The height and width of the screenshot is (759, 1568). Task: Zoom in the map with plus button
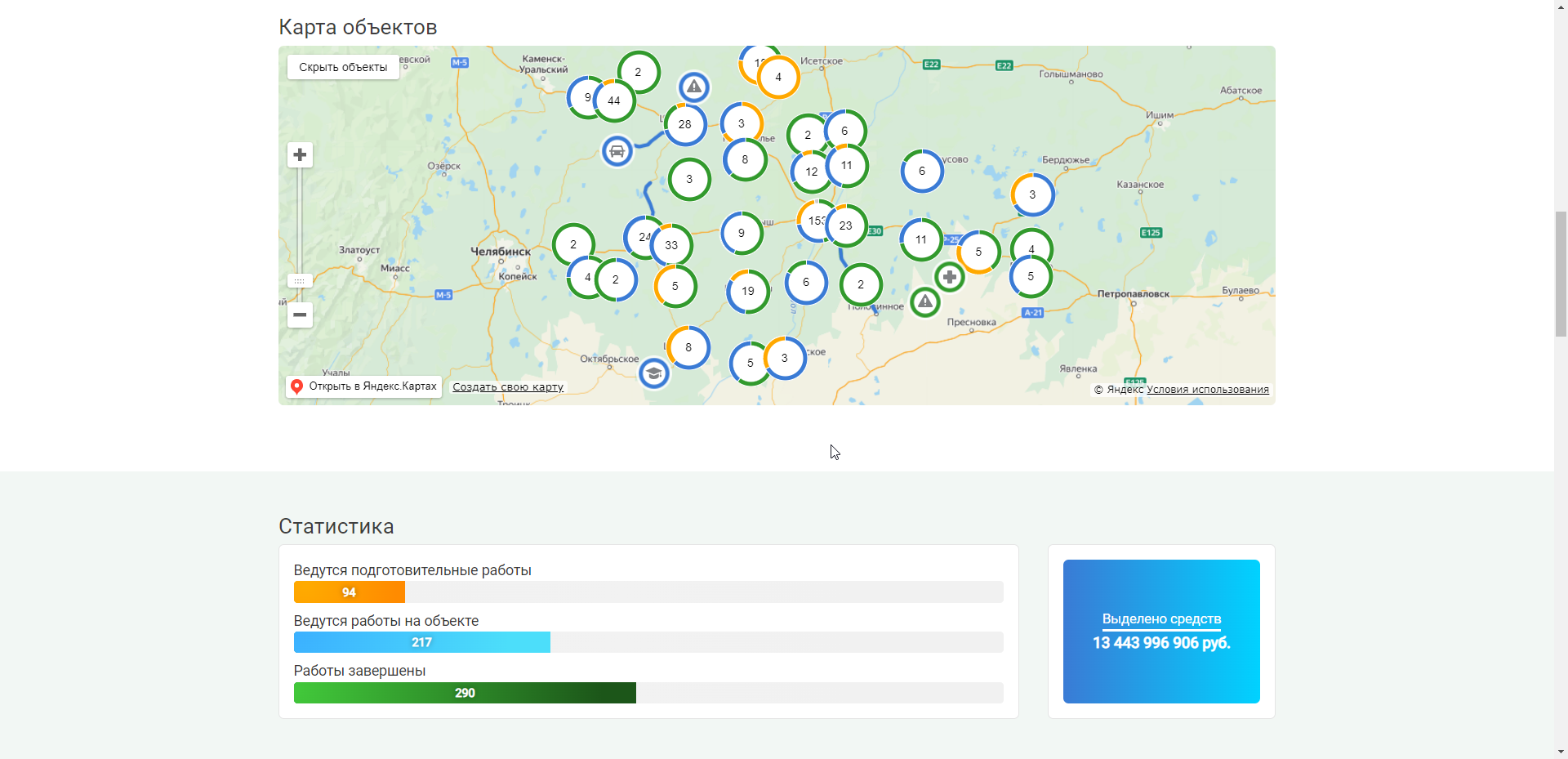(300, 154)
